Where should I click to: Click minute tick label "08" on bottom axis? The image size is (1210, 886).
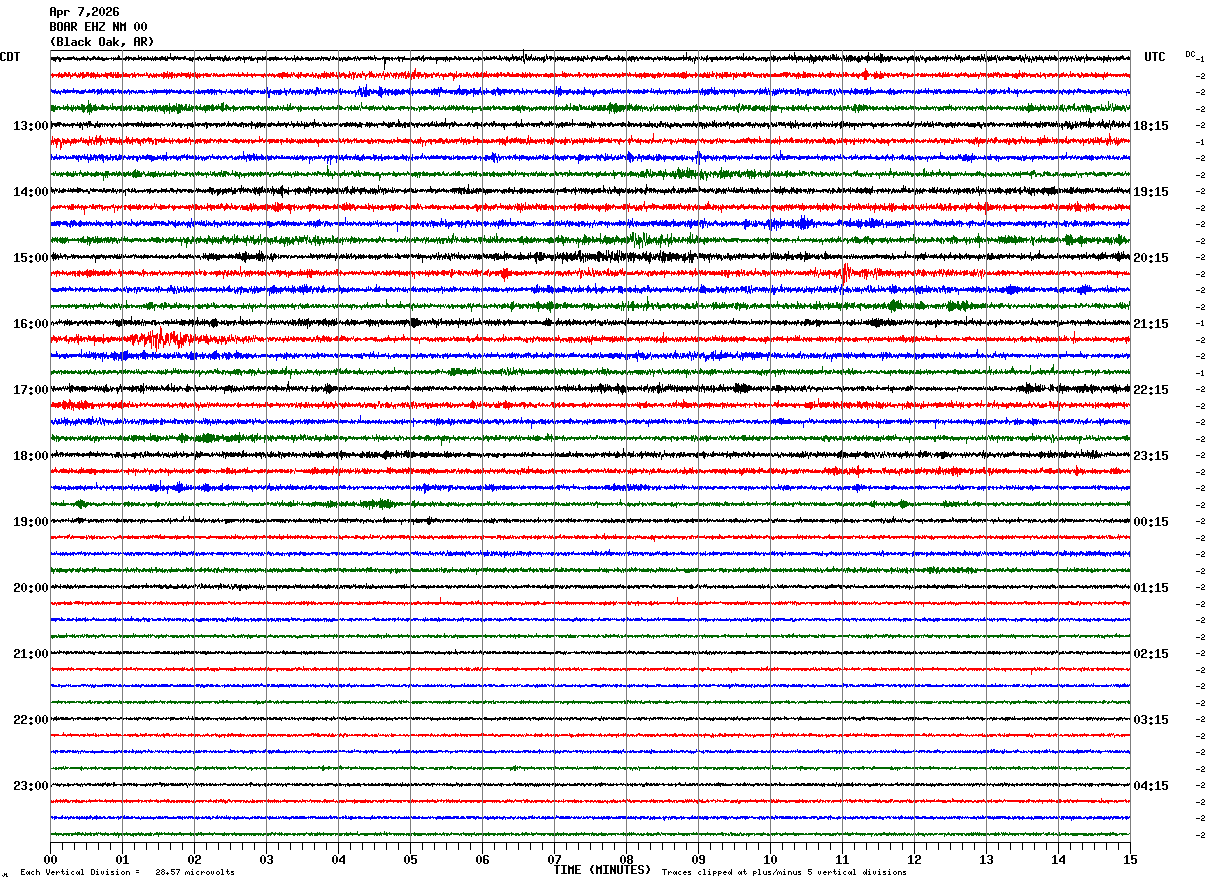pos(626,859)
